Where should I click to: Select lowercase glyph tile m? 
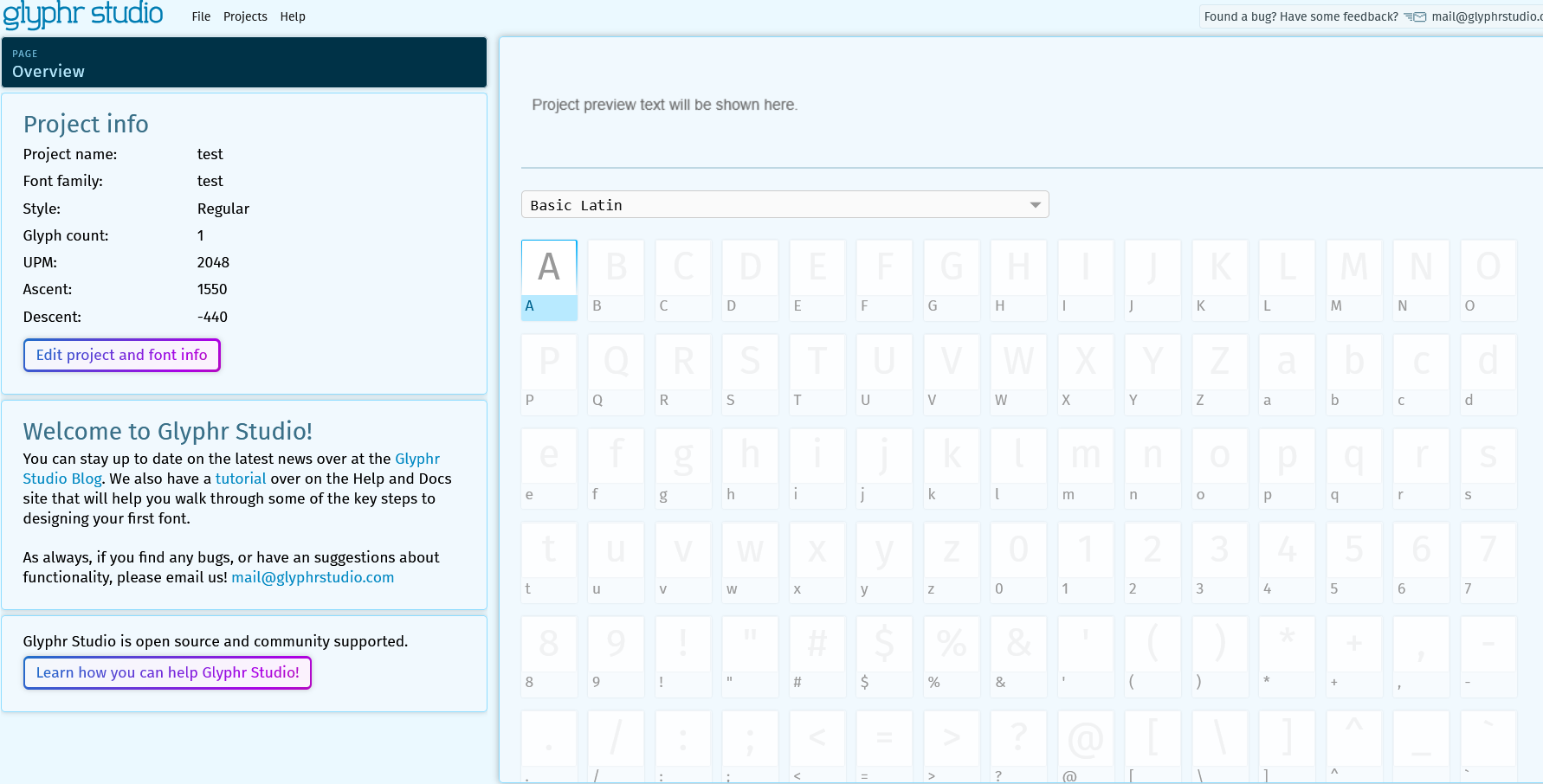pos(1086,469)
